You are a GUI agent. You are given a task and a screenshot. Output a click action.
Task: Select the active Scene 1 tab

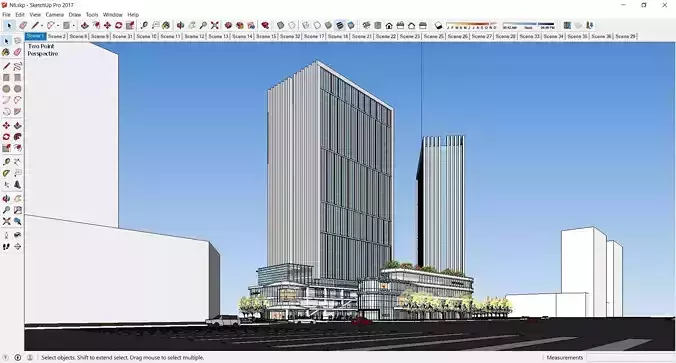[x=35, y=36]
